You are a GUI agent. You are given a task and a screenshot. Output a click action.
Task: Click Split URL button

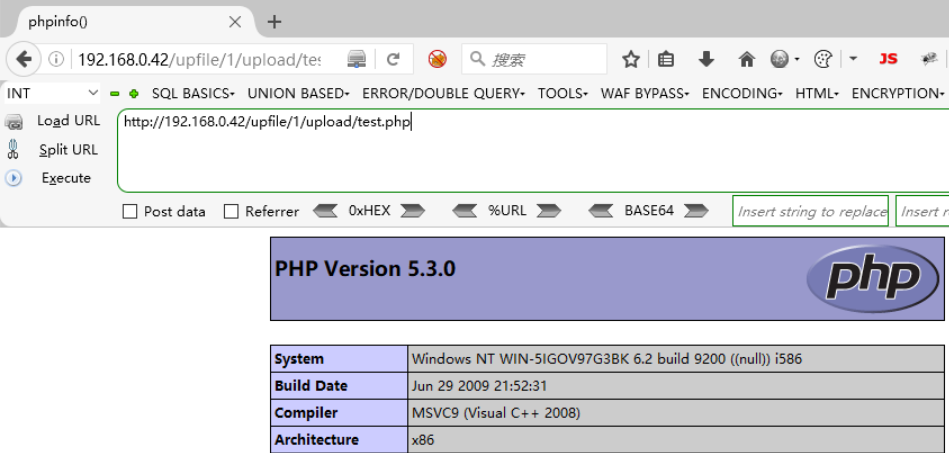pyautogui.click(x=68, y=150)
